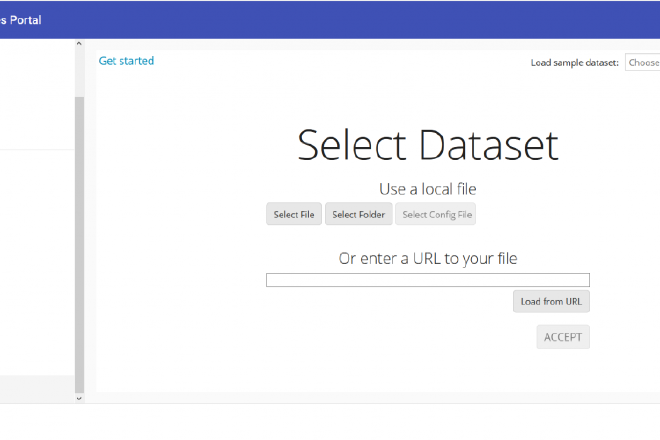Click the Select Dataset heading
This screenshot has width=660, height=440.
tap(427, 145)
